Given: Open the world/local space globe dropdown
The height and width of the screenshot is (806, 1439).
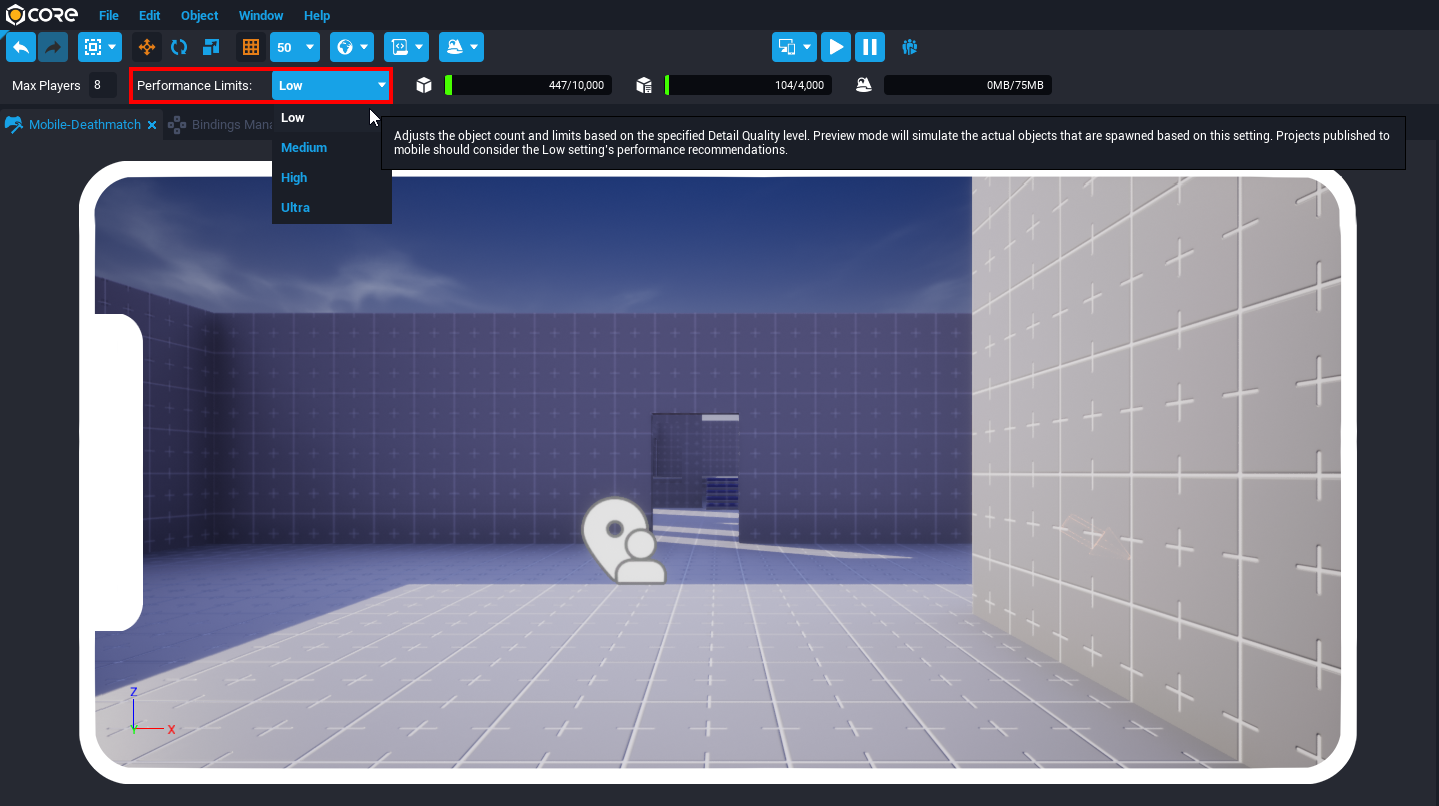Looking at the screenshot, I should pos(351,47).
